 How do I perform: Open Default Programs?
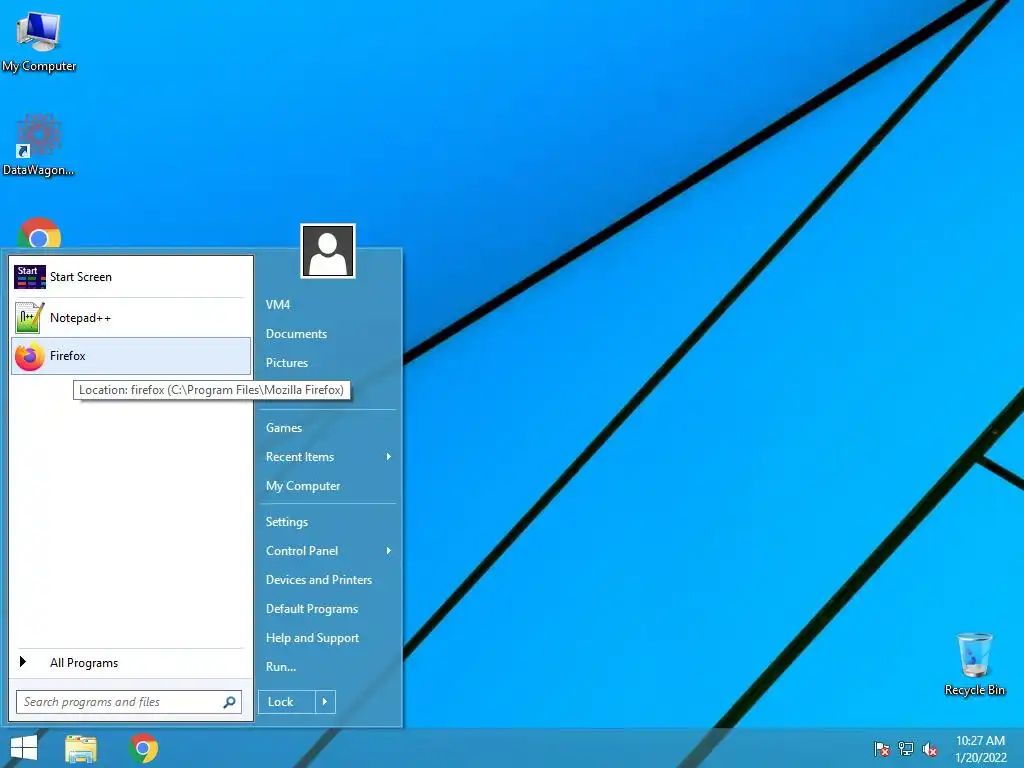[312, 609]
